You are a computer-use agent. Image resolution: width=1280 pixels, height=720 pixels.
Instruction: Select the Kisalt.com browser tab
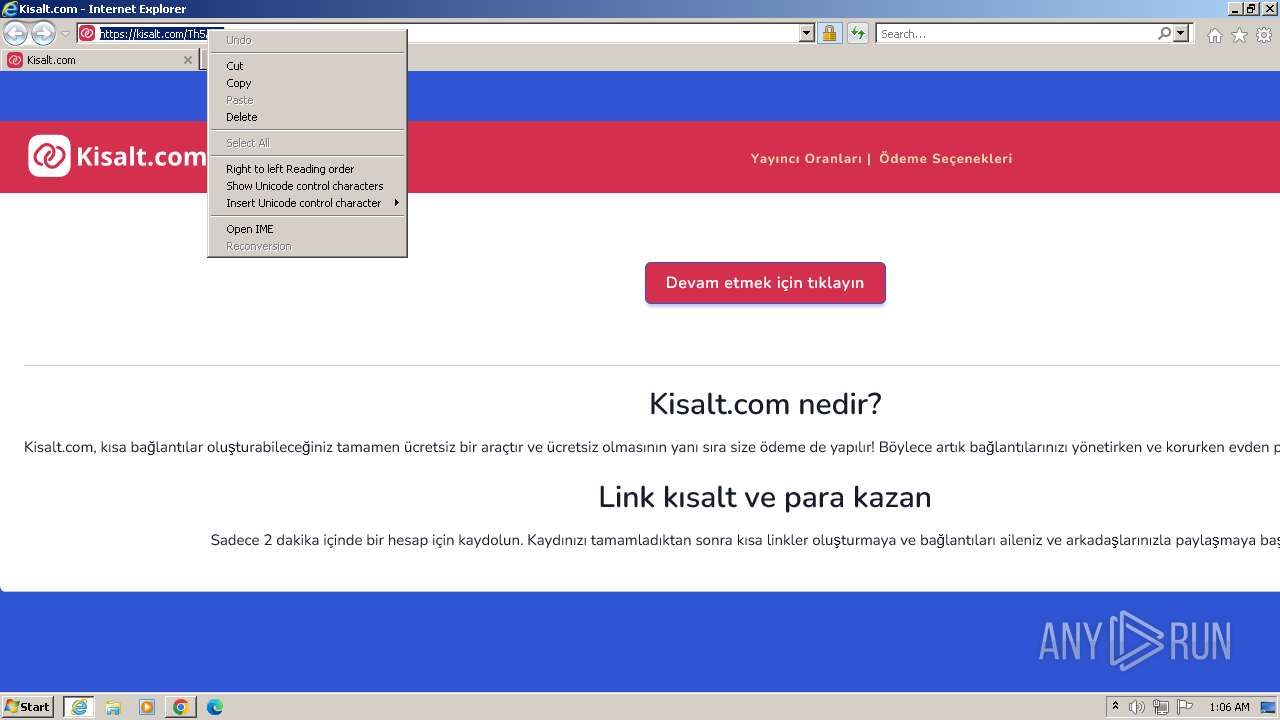(x=99, y=60)
